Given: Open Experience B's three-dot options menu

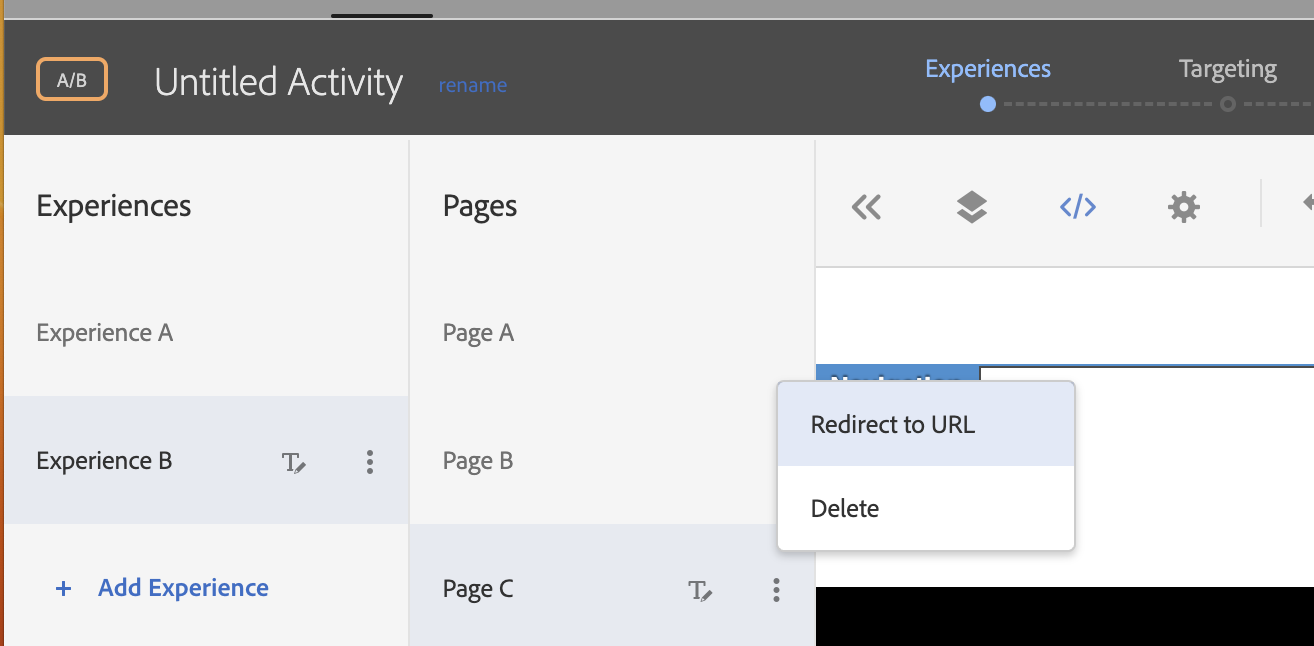Looking at the screenshot, I should 370,462.
